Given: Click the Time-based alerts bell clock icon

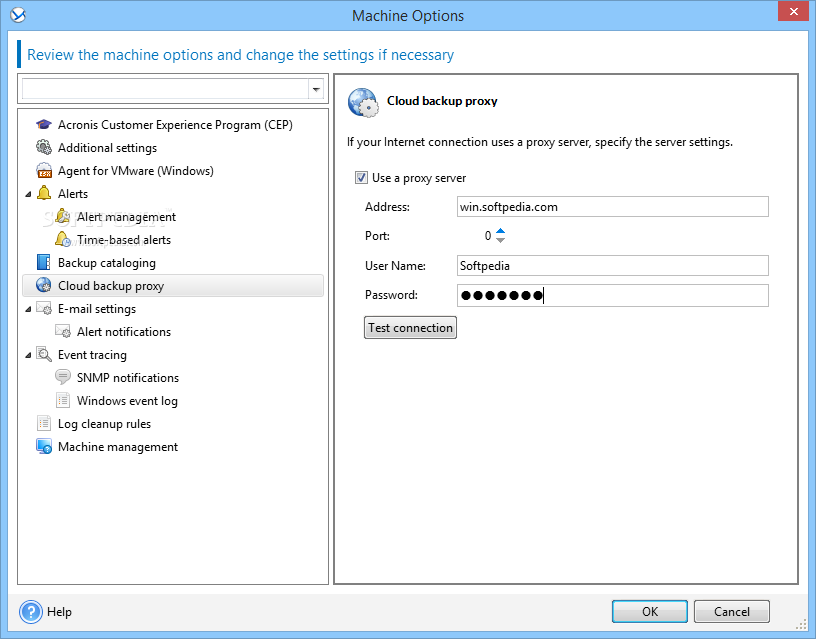Looking at the screenshot, I should (63, 239).
